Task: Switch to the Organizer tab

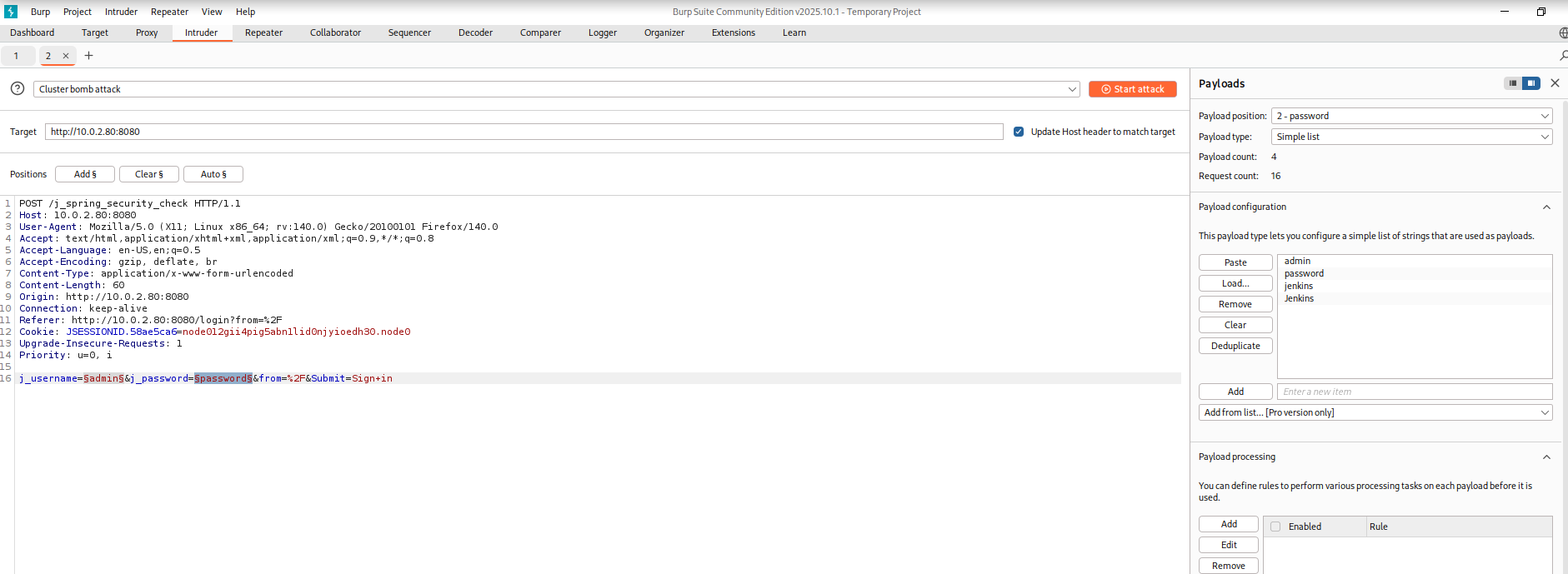Action: [x=664, y=33]
